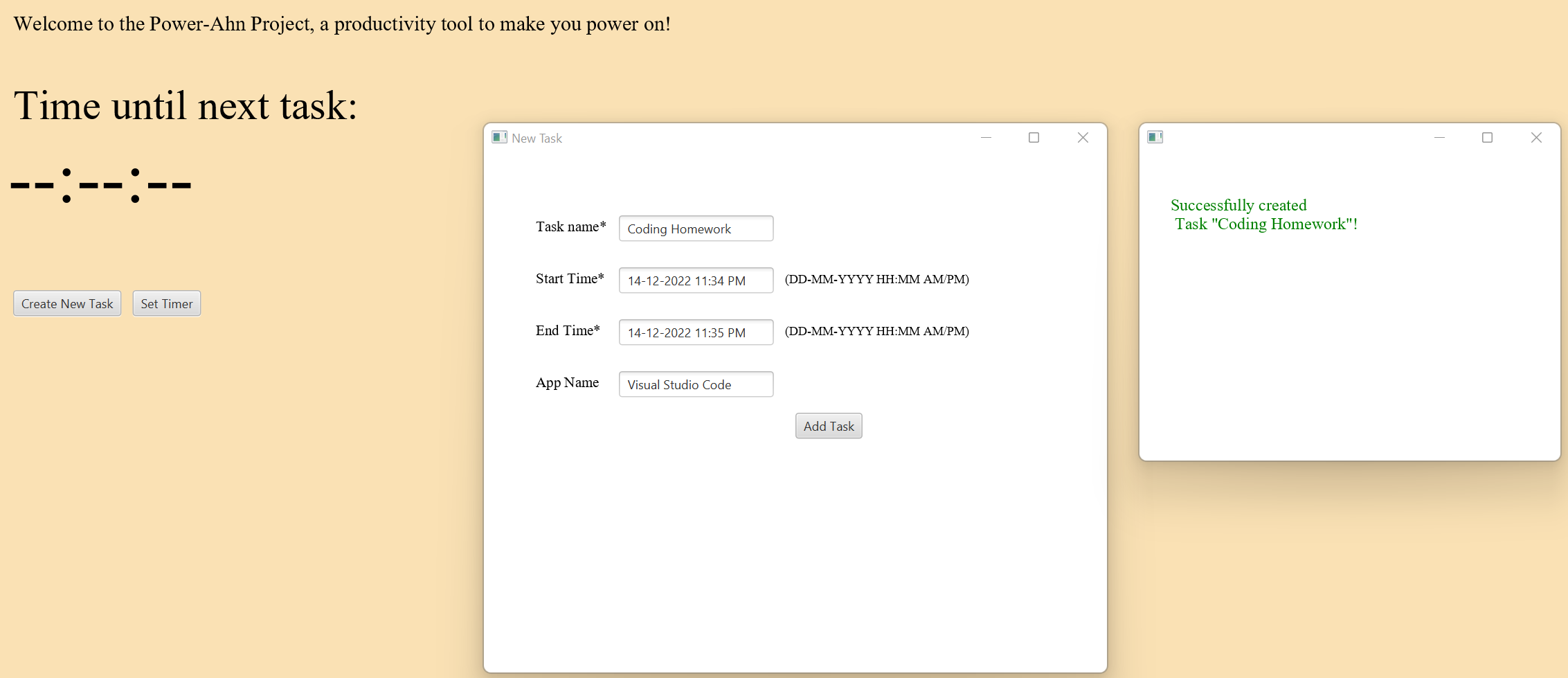
Task: Close the New Task window
Action: 1083,138
